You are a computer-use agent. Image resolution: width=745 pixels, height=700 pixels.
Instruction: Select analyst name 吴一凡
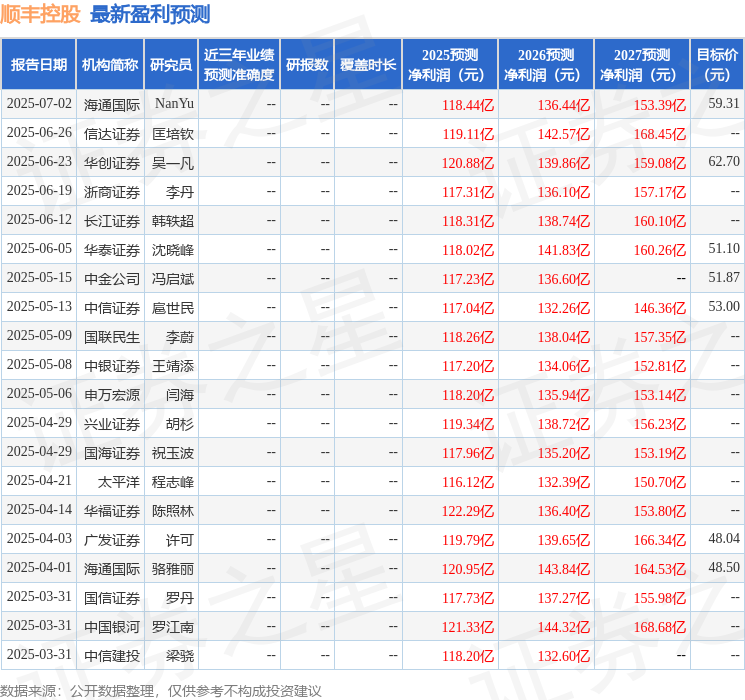coord(173,162)
